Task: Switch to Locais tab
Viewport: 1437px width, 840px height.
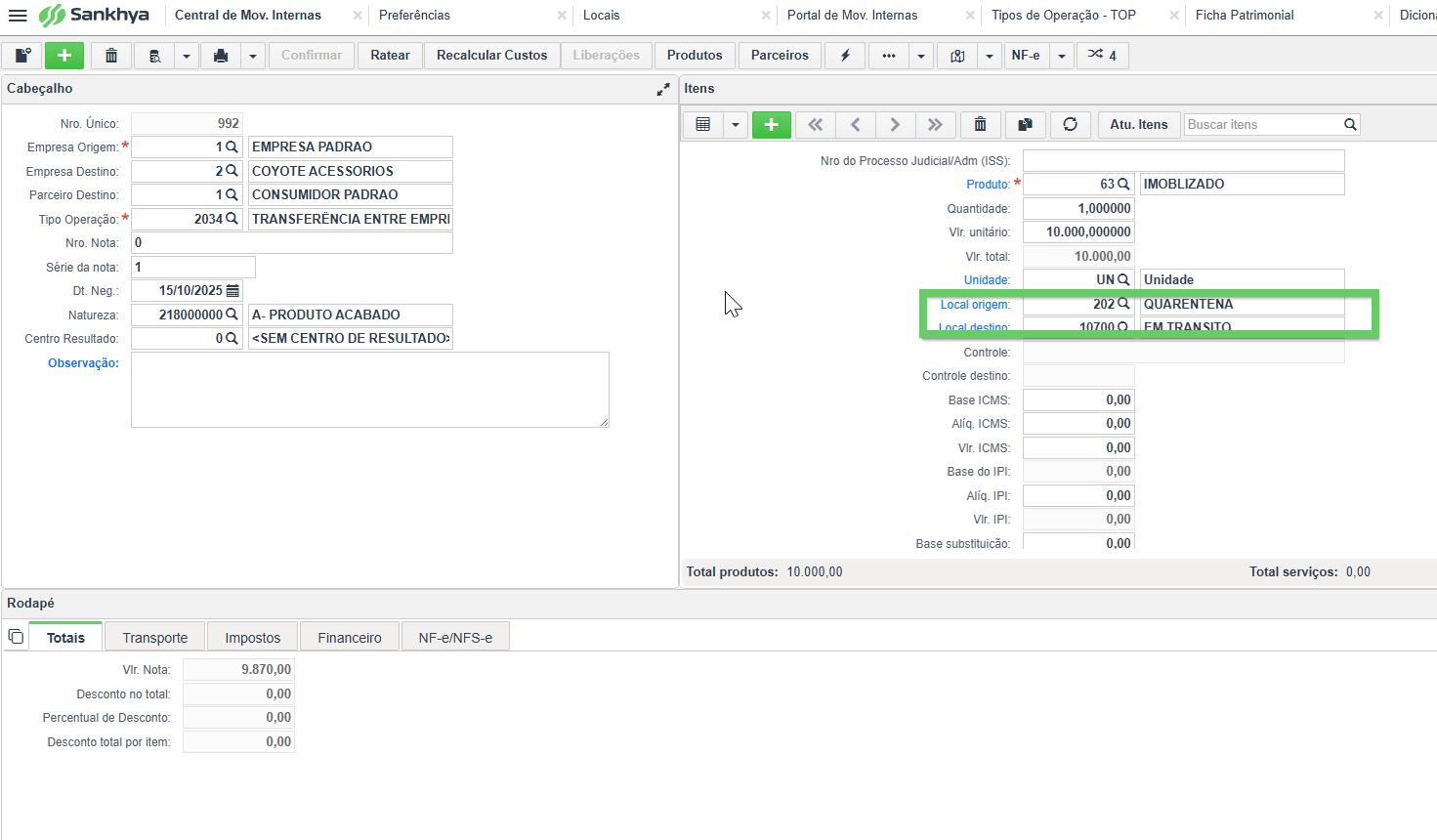Action: [x=601, y=16]
